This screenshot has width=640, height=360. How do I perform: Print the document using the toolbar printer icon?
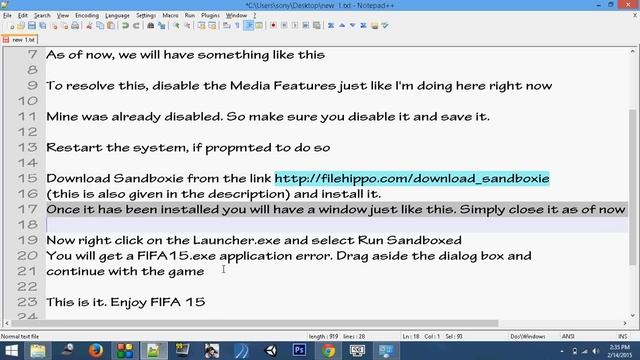point(75,26)
